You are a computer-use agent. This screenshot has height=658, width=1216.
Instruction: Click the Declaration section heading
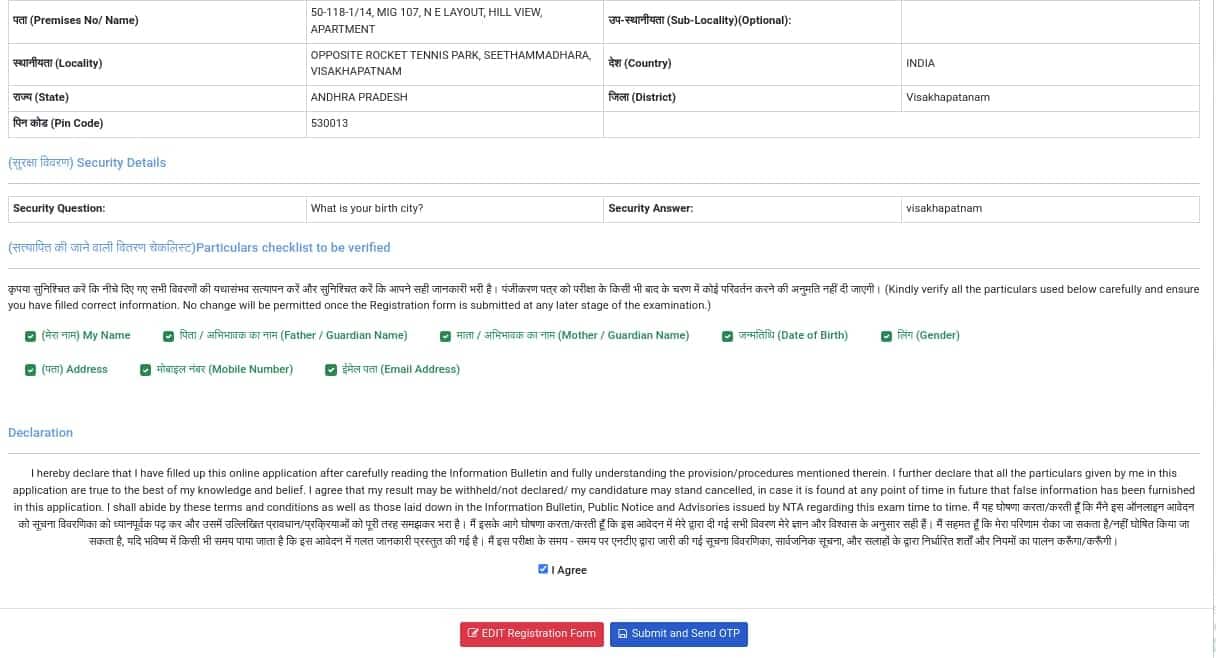[x=40, y=433]
